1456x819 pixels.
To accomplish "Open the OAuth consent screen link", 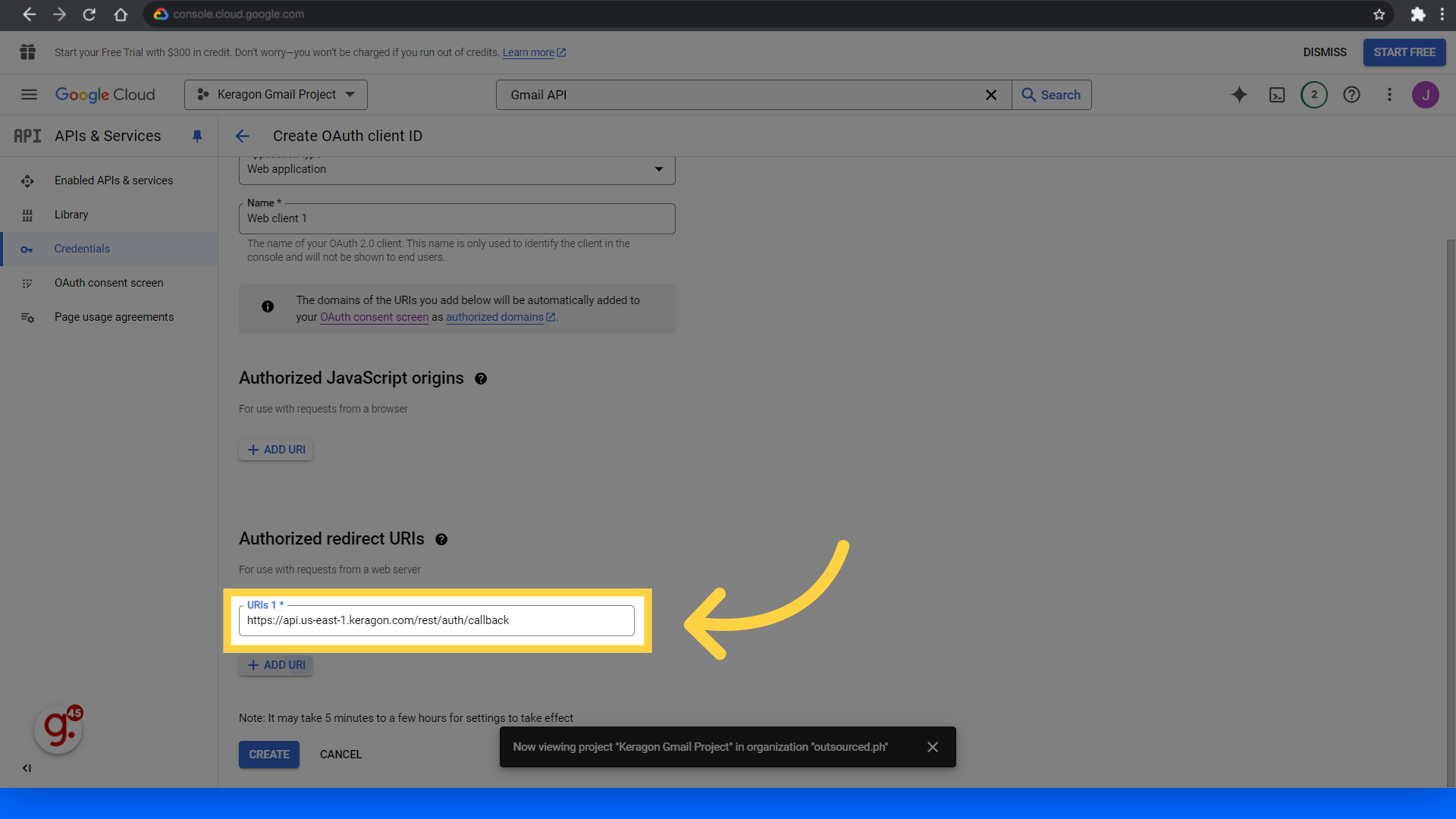I will [374, 317].
